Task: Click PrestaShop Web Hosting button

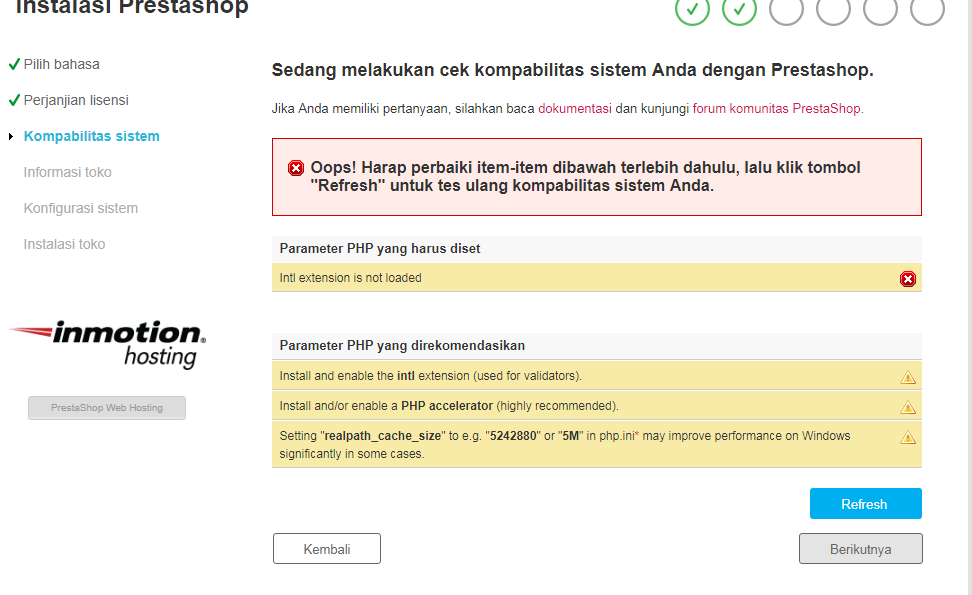Action: pyautogui.click(x=107, y=408)
